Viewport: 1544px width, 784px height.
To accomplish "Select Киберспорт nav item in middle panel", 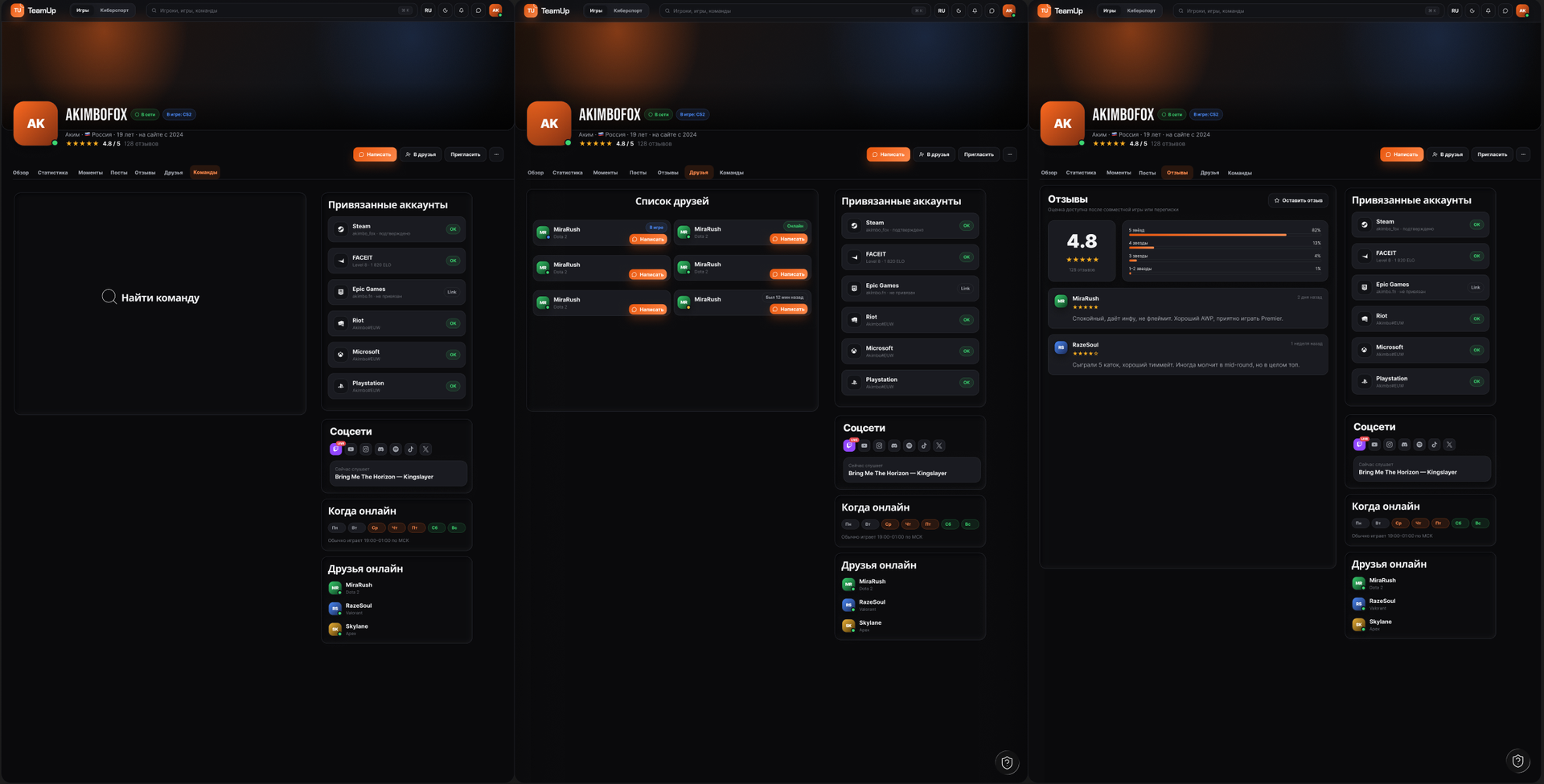I will point(627,10).
